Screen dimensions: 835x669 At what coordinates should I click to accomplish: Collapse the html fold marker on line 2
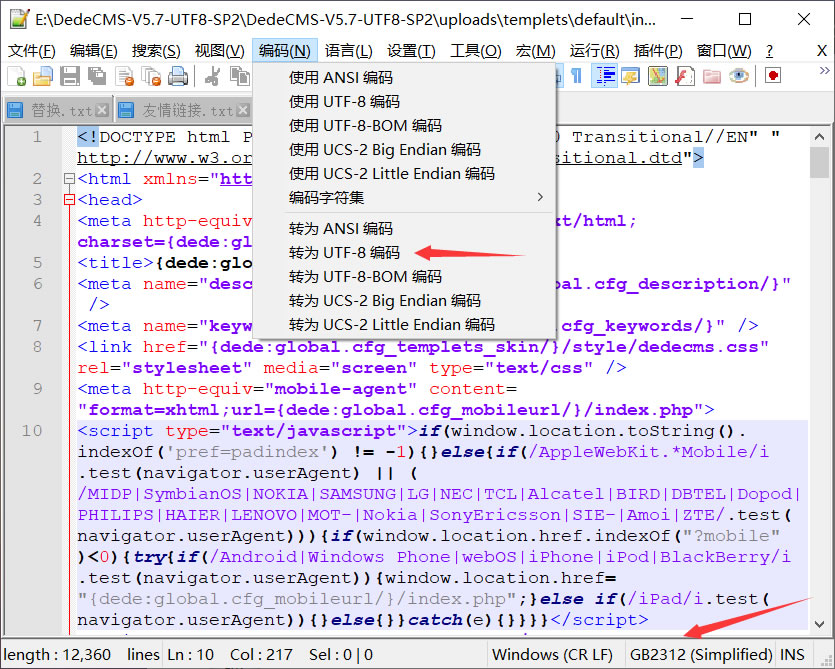[x=69, y=179]
